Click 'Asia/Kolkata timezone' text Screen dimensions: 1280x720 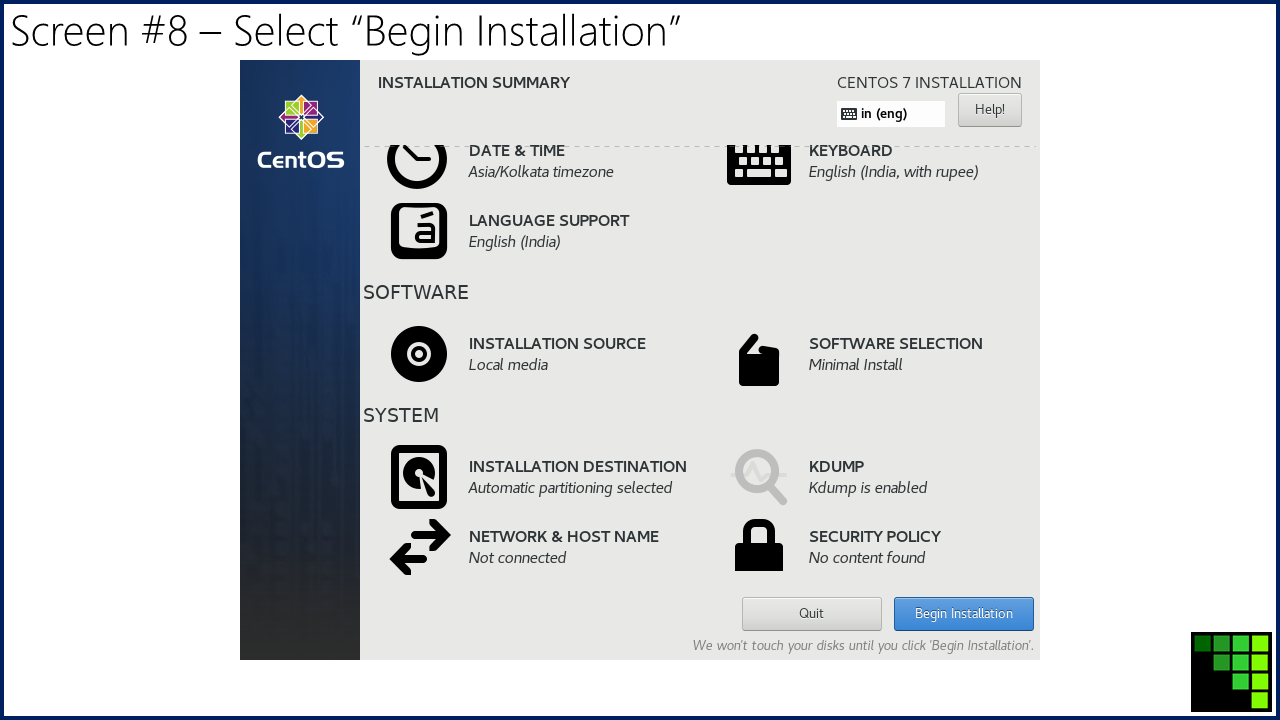[x=541, y=172]
